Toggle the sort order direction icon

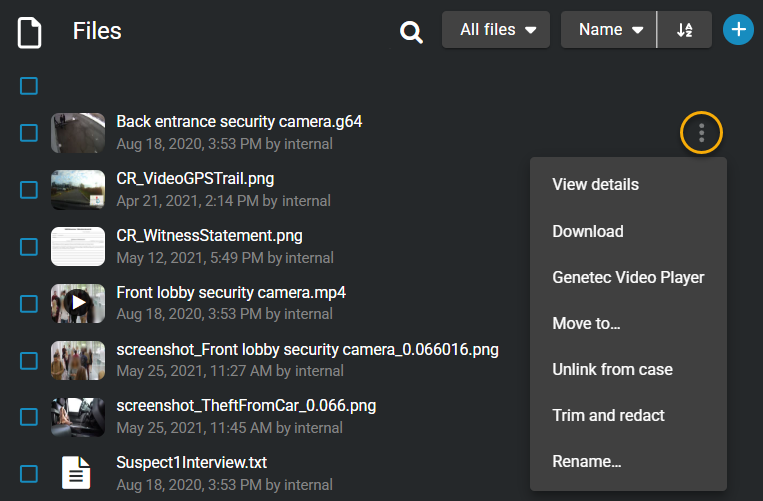(x=685, y=30)
